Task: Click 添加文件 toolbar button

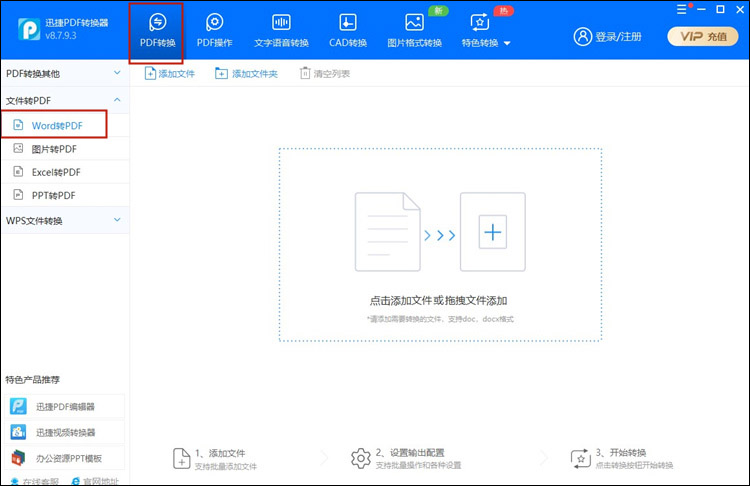Action: [170, 74]
